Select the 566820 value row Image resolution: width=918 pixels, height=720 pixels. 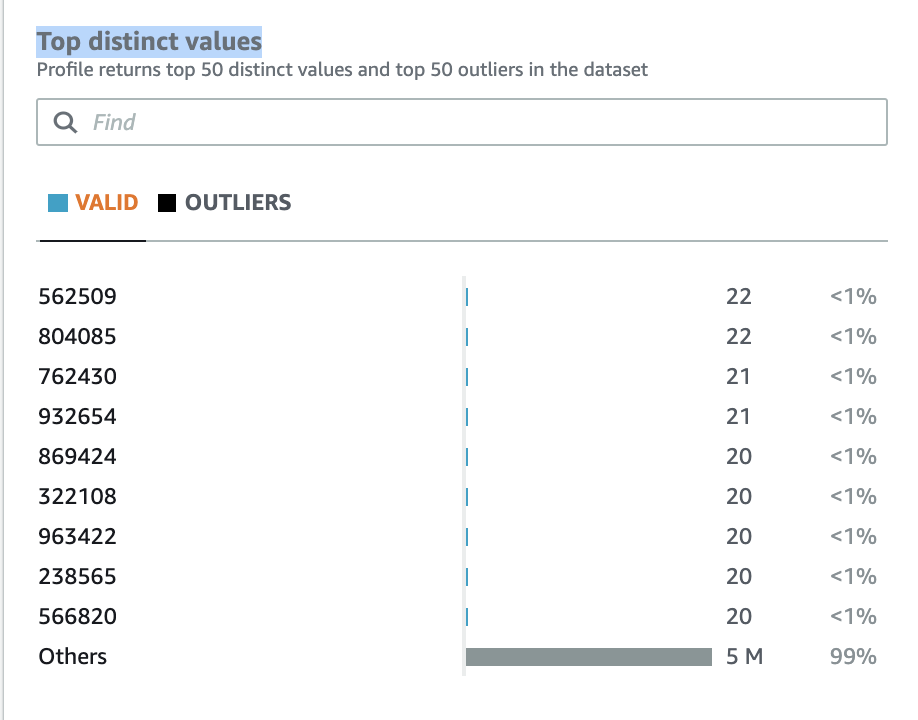coord(457,616)
